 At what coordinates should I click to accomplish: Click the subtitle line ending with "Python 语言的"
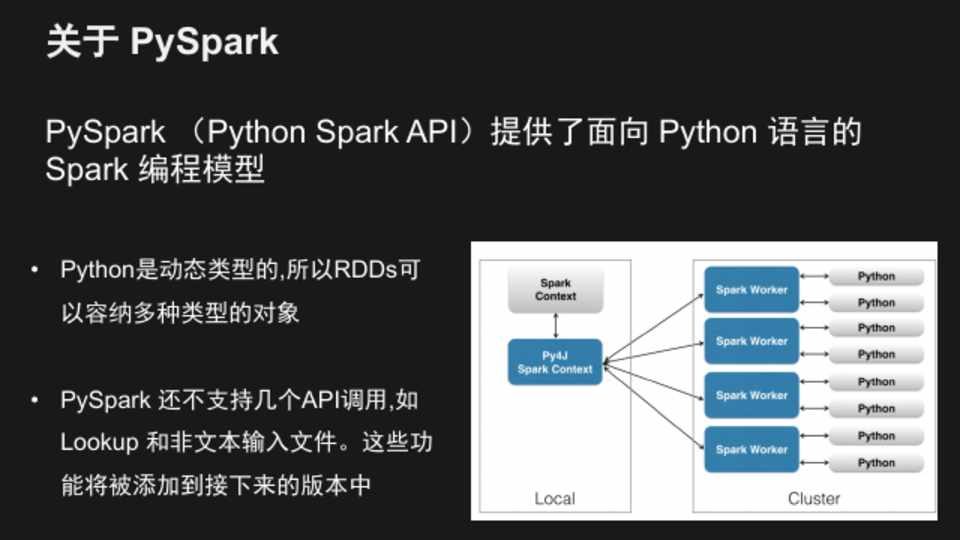coord(453,133)
